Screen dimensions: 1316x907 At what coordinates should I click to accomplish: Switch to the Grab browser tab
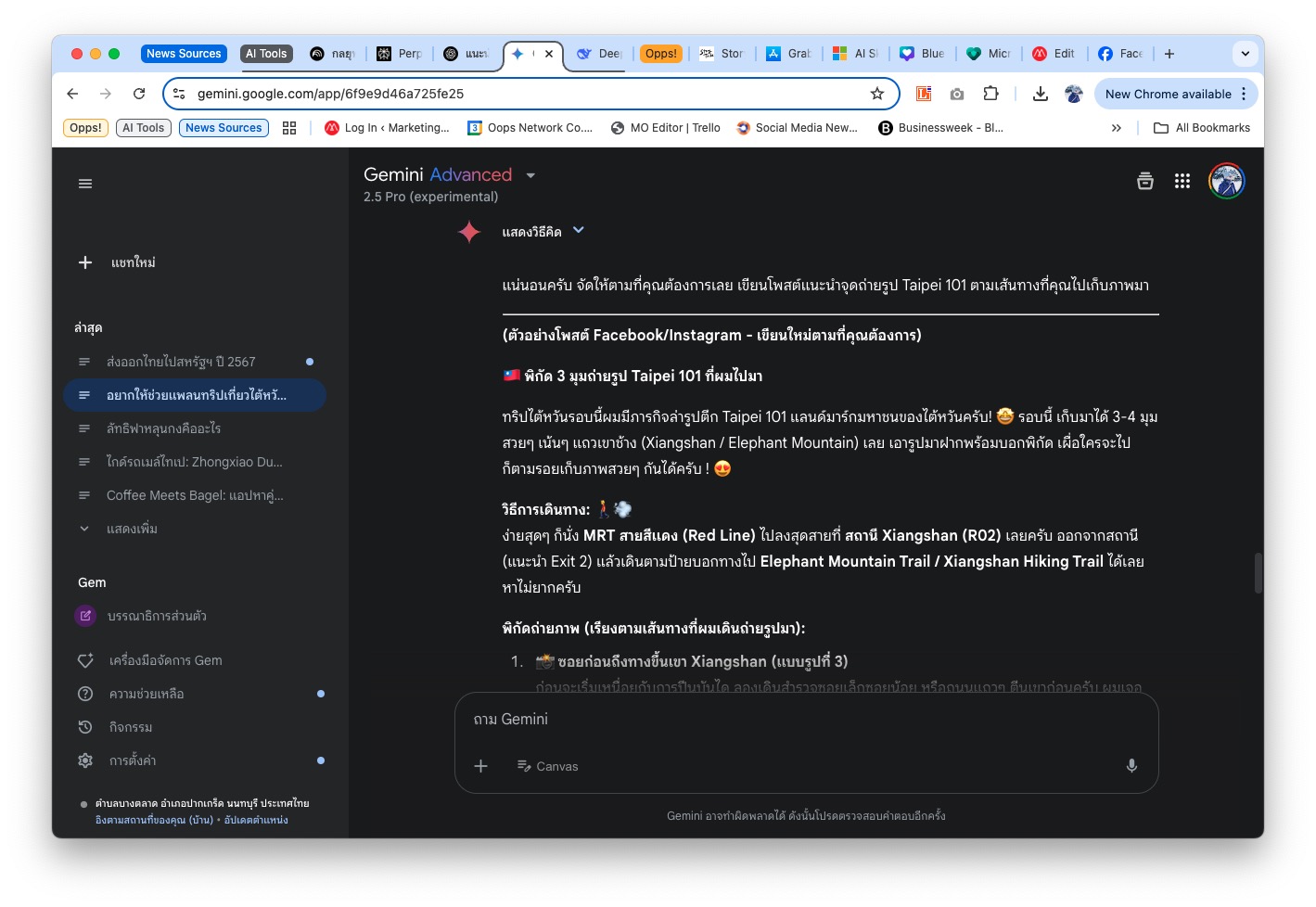pos(789,54)
